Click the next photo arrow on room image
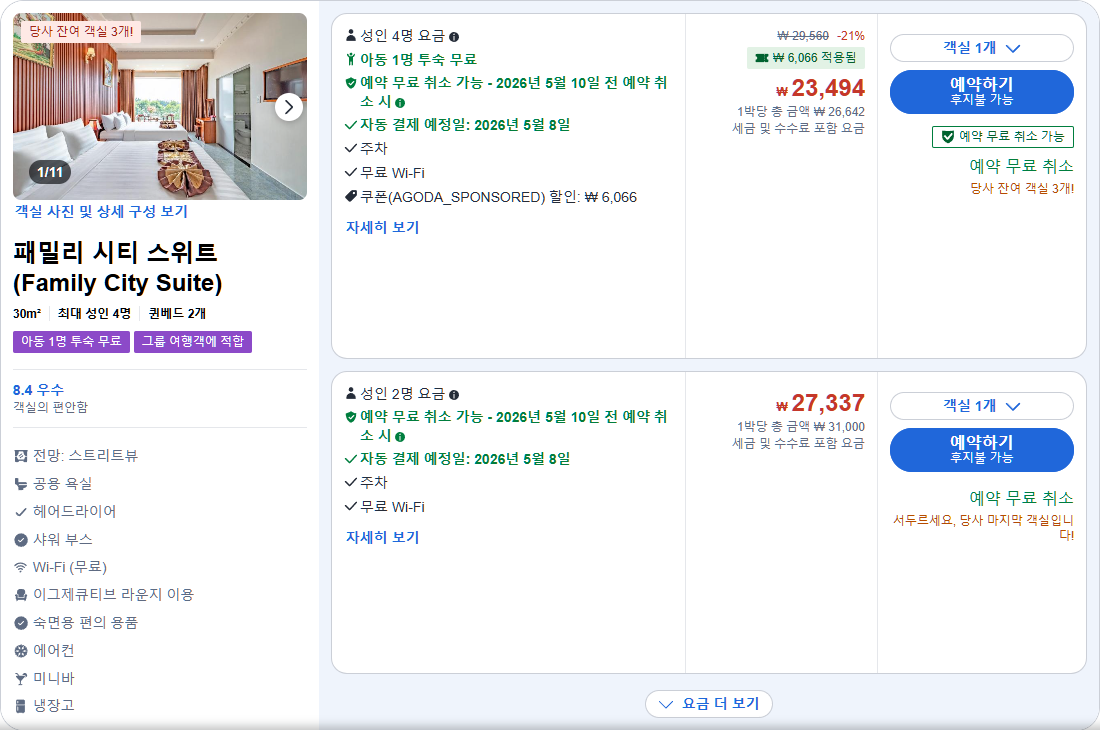The image size is (1100, 732). 289,105
